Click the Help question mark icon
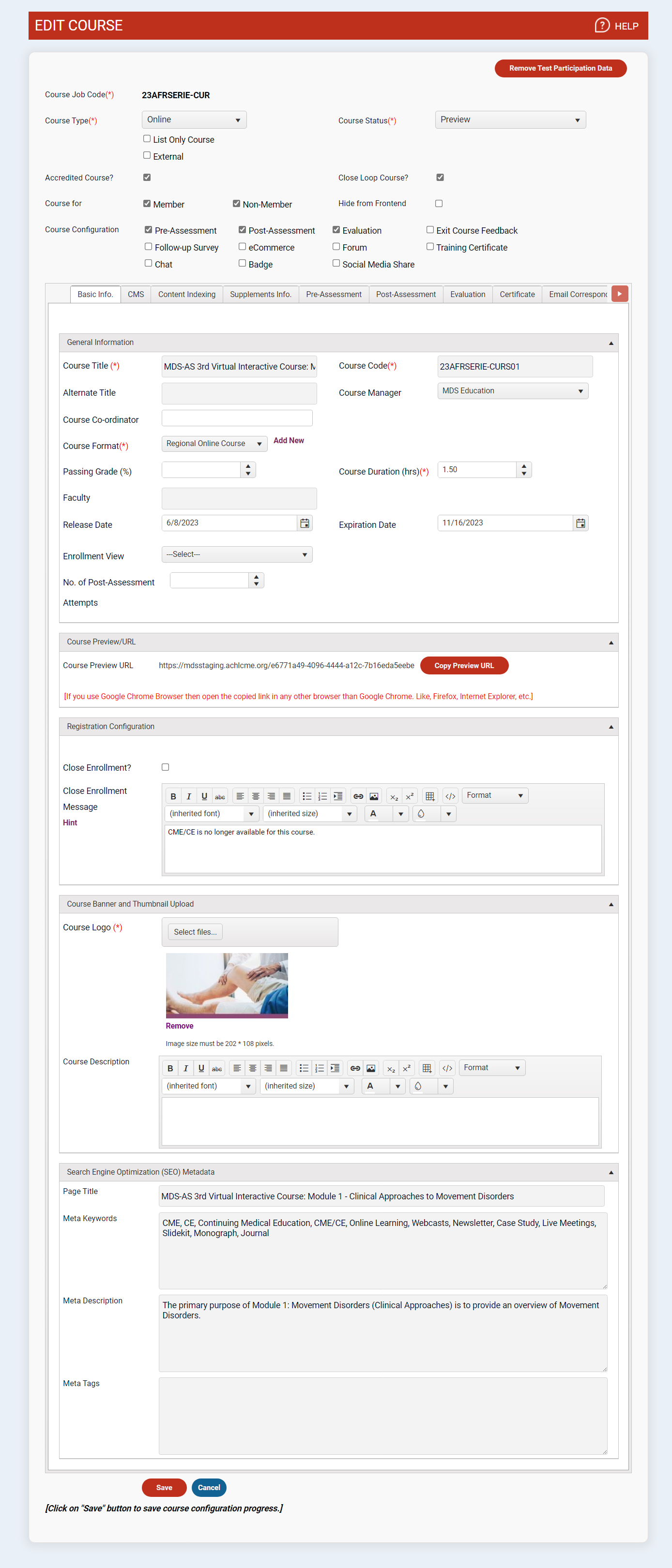672x1568 pixels. (x=601, y=26)
